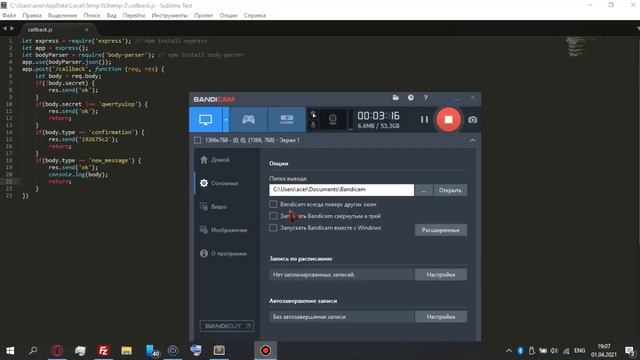Enable launch Bandicam with Windows checkbox
This screenshot has height=360, width=640.
pos(273,228)
